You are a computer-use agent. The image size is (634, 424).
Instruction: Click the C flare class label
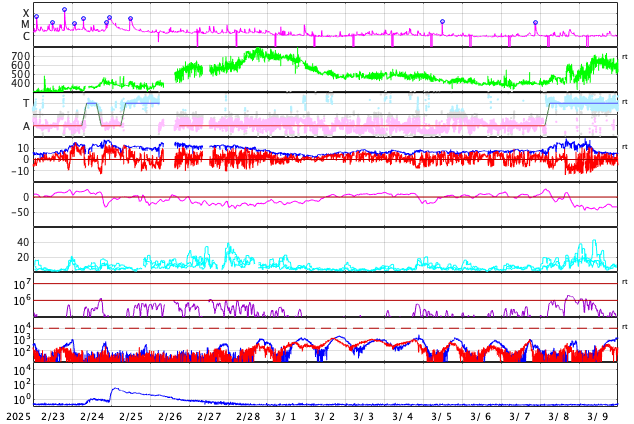tap(26, 36)
